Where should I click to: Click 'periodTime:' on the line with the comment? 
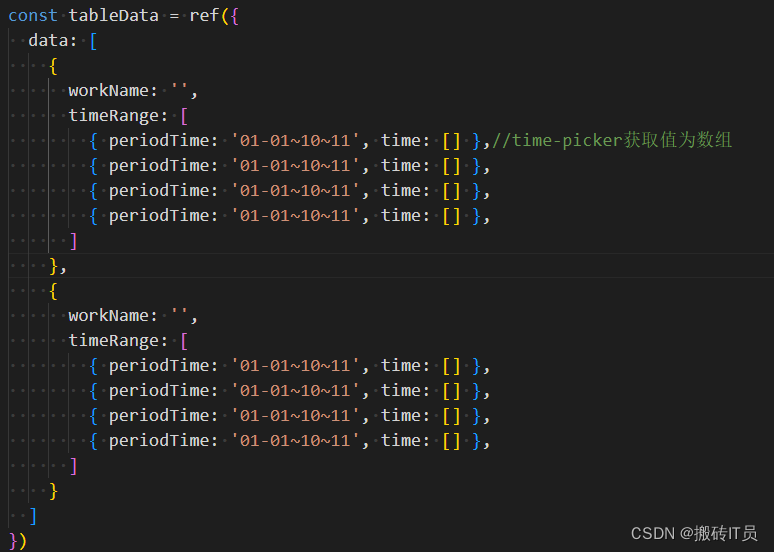coord(163,141)
